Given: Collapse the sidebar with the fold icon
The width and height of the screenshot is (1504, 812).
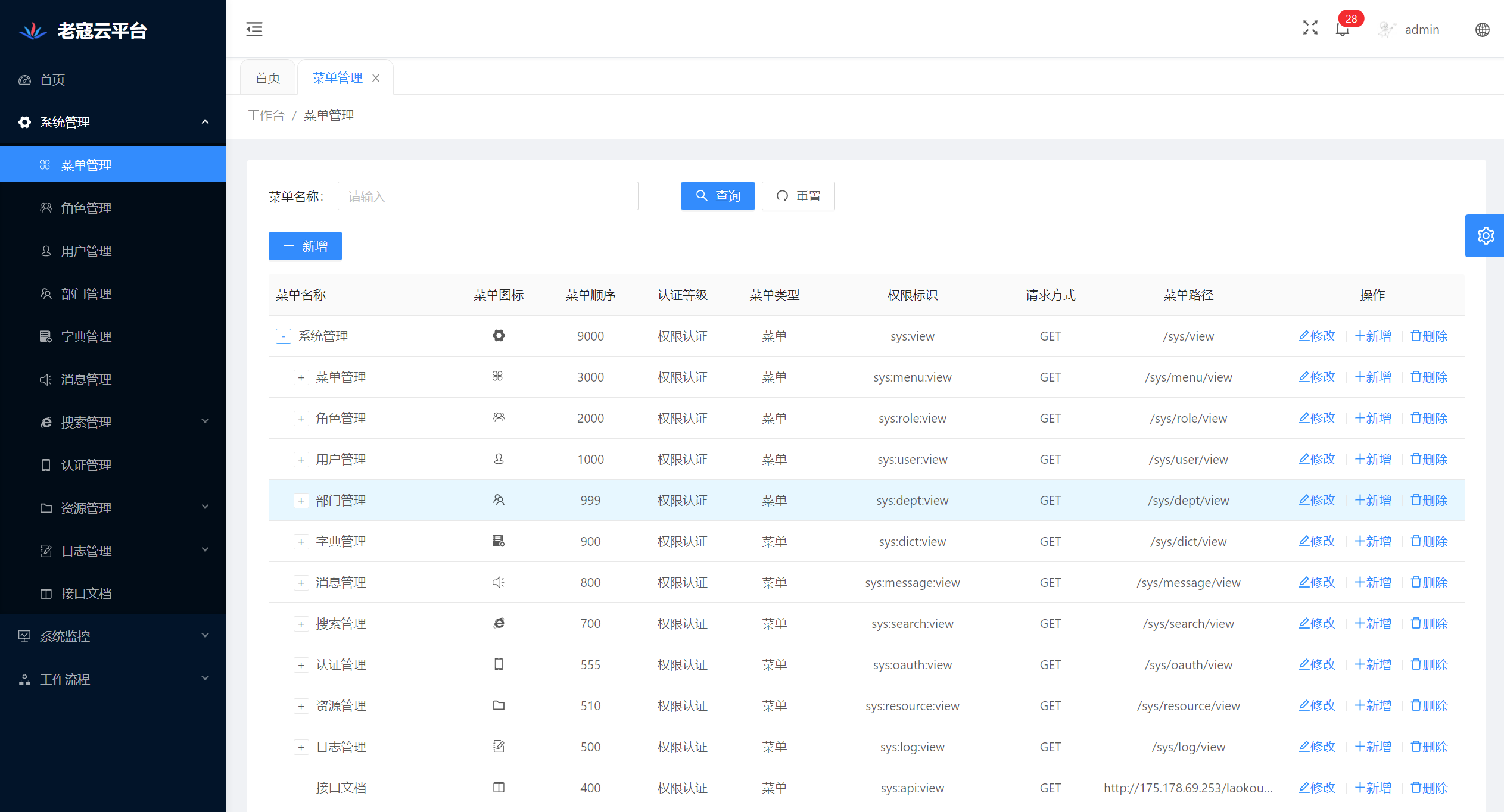Looking at the screenshot, I should click(254, 29).
